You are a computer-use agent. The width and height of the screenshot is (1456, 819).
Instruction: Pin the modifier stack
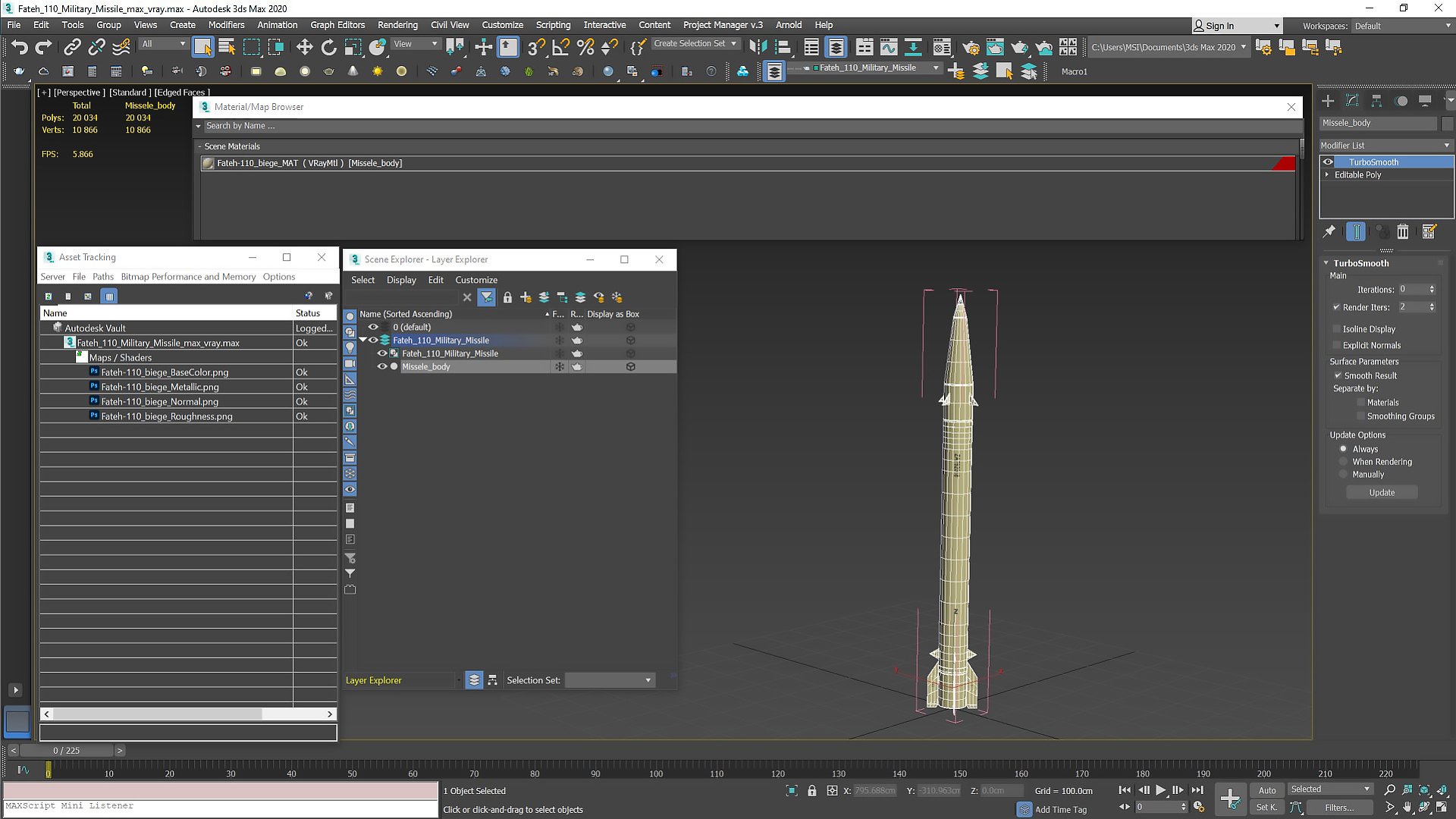click(1329, 231)
